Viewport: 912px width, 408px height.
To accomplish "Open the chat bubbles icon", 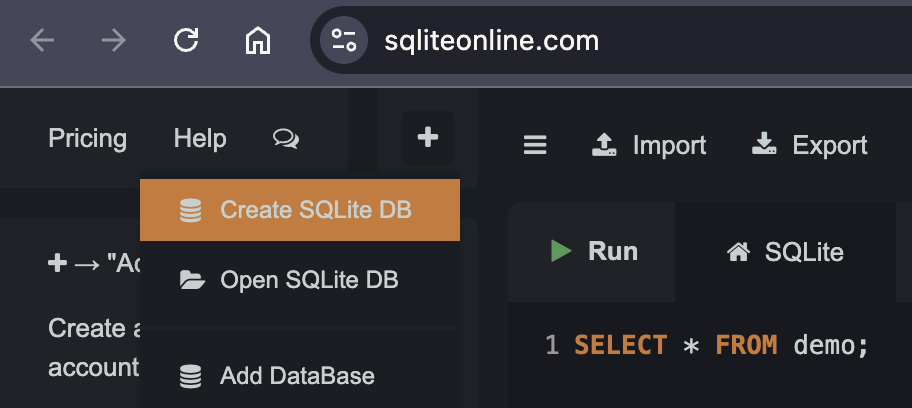I will coord(286,139).
